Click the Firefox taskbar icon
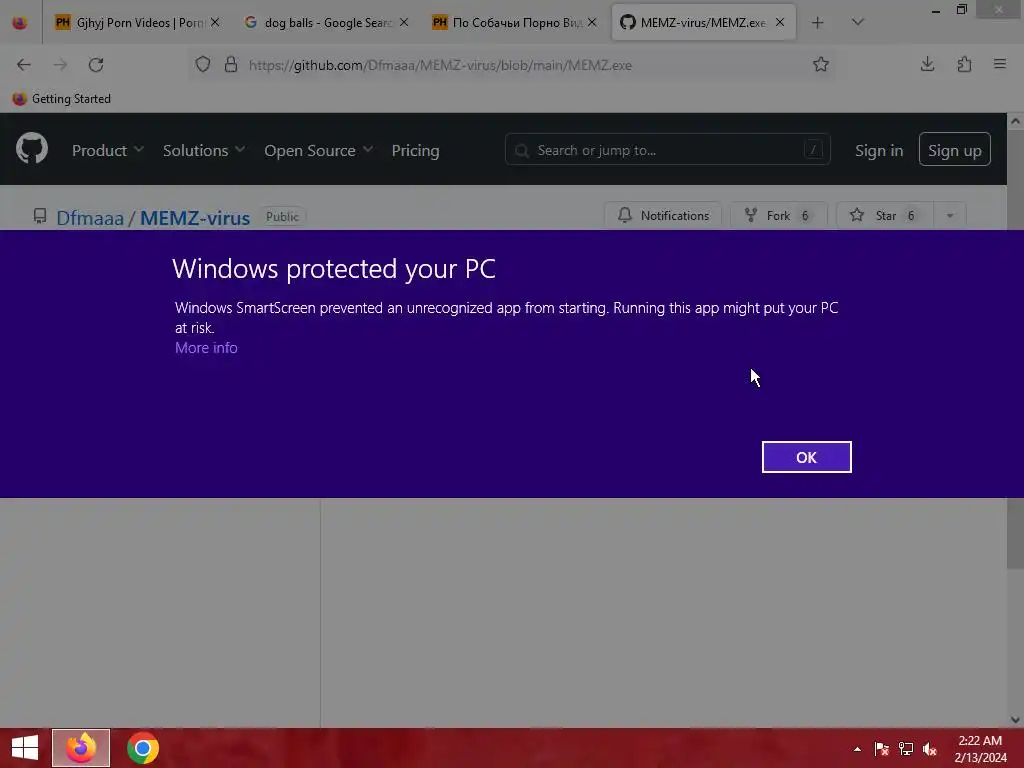Viewport: 1024px width, 768px height. coord(81,748)
